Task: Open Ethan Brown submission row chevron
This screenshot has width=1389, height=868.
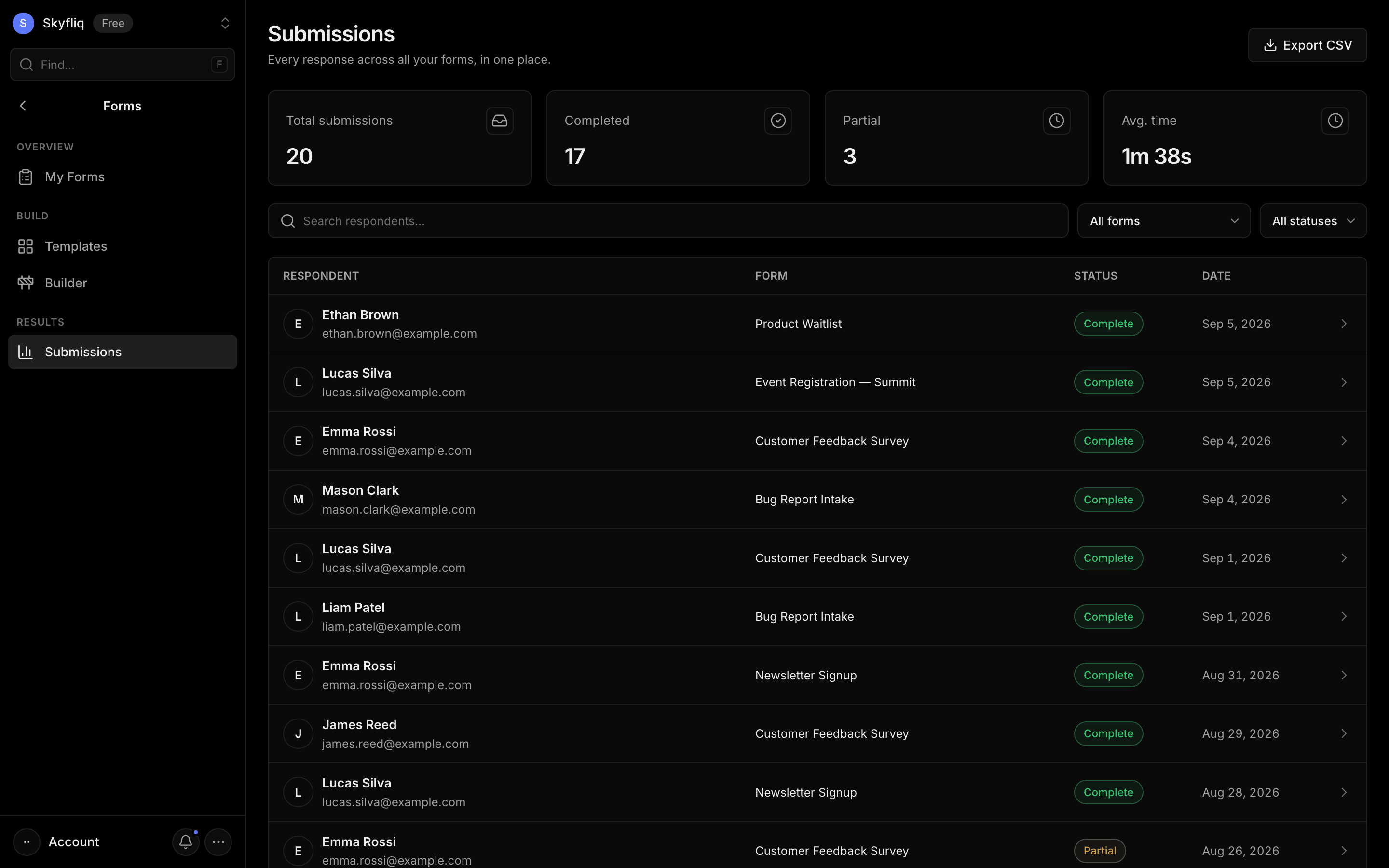Action: click(x=1344, y=324)
